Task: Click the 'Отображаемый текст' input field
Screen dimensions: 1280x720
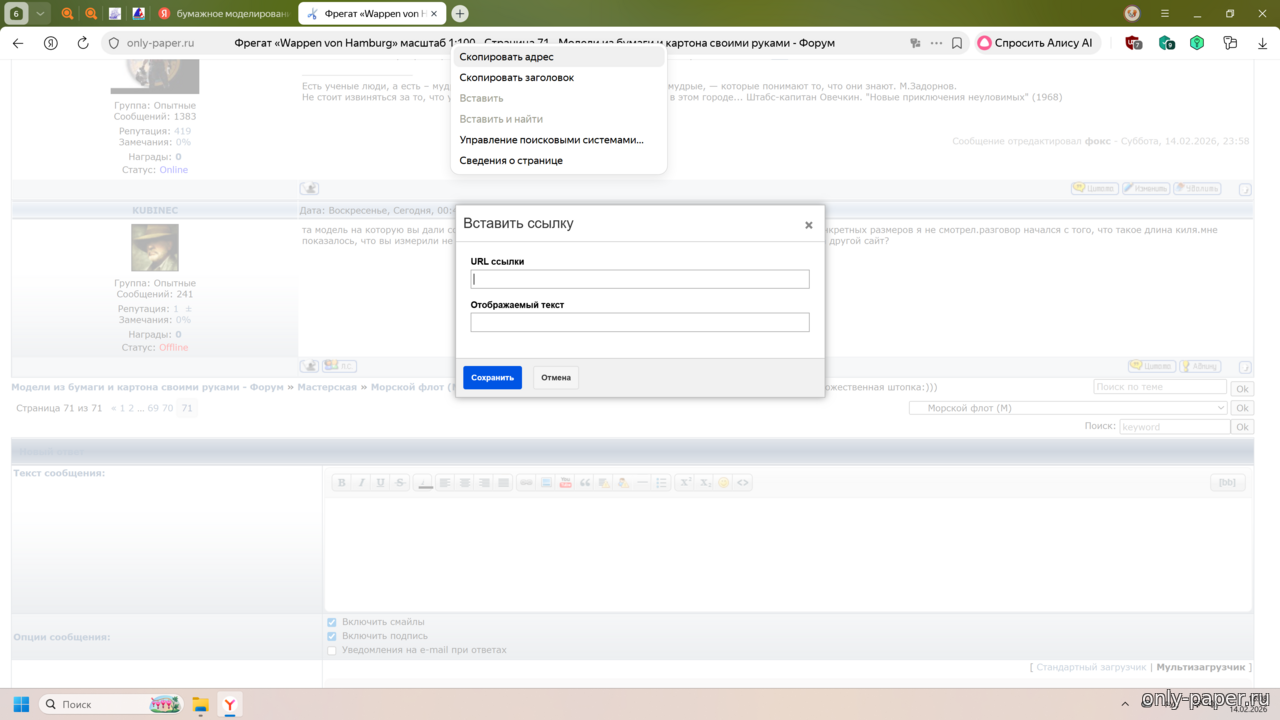Action: 640,322
